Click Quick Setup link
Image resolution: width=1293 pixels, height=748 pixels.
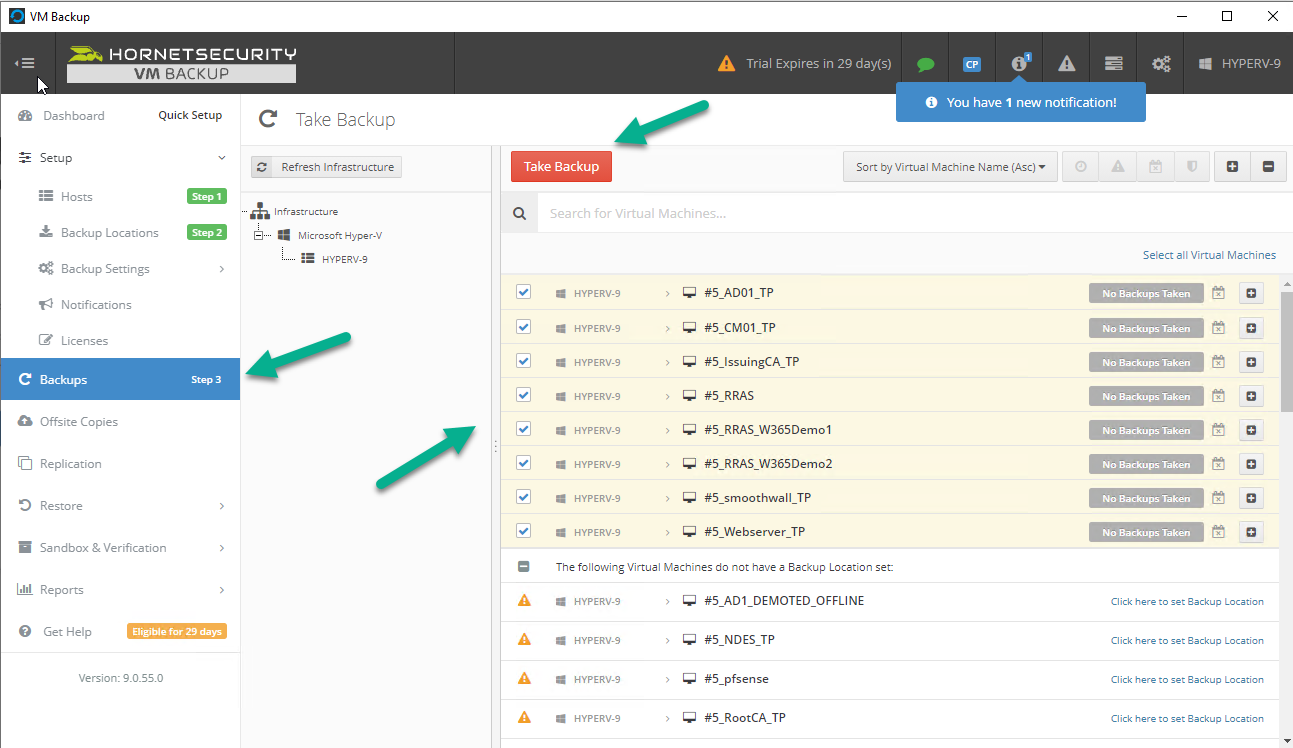pos(190,116)
